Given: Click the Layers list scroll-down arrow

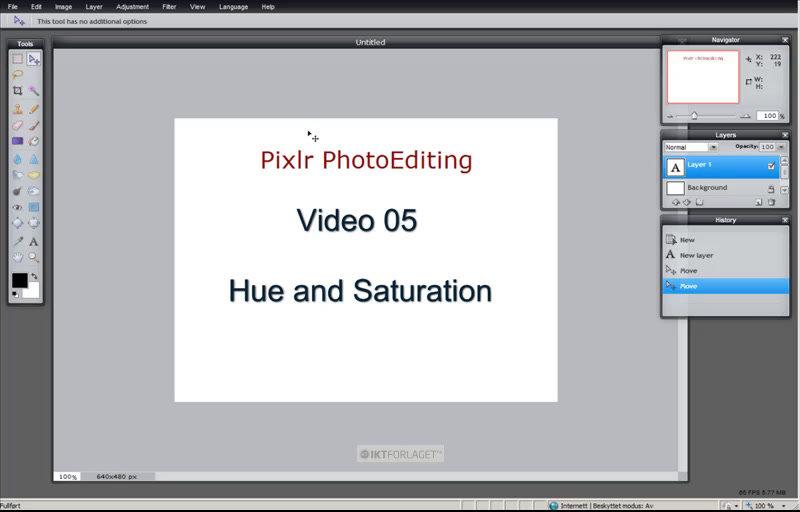Looking at the screenshot, I should (784, 190).
